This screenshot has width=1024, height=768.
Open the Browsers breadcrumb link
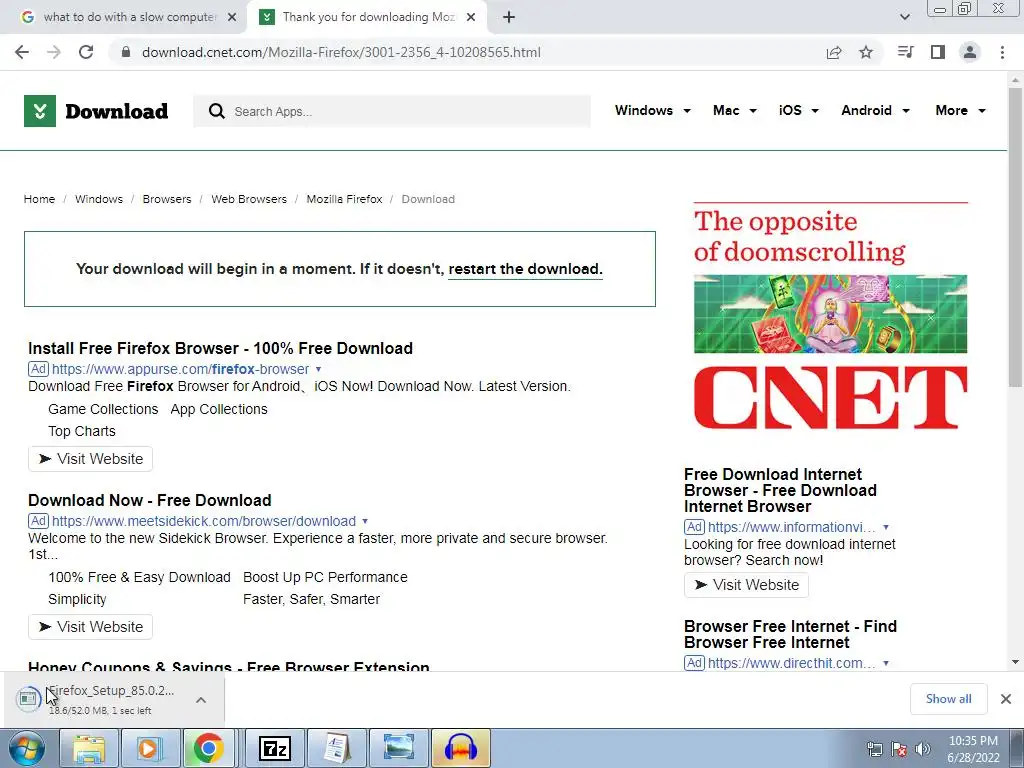tap(167, 199)
